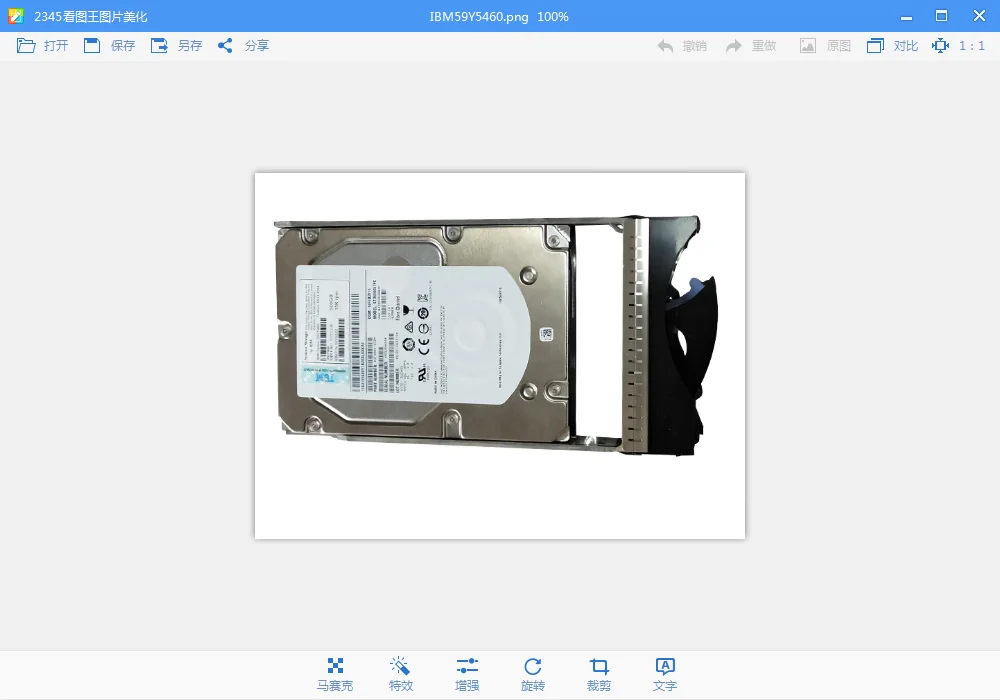Select the 裁剪 (crop) tool
The width and height of the screenshot is (1000, 700).
[599, 675]
